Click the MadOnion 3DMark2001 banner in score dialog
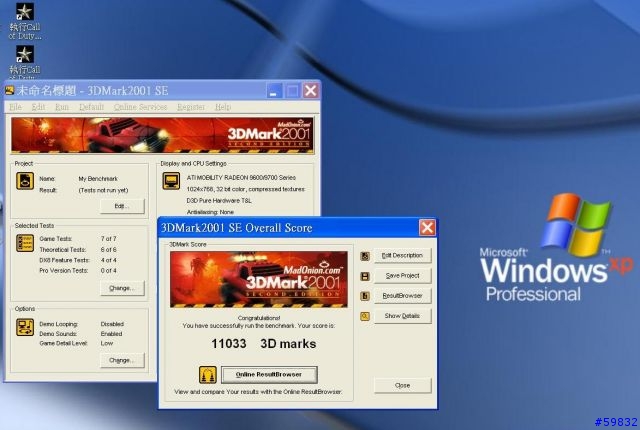Screen dimensions: 640x430 [x=259, y=279]
